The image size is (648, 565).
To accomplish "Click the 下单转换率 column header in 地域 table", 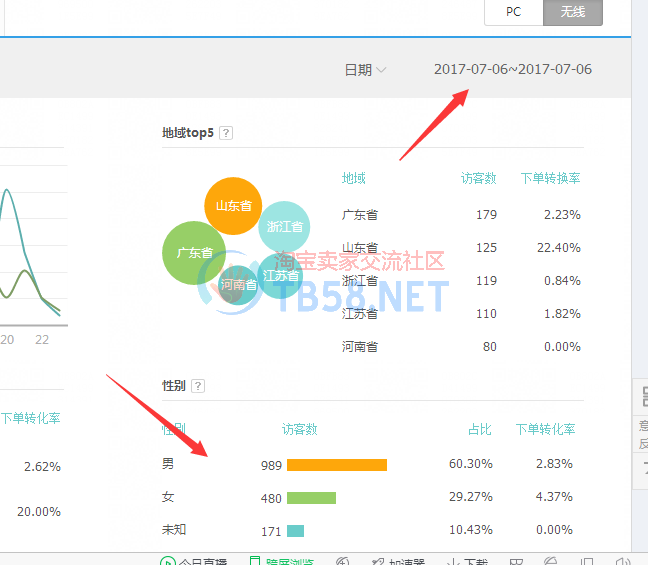I will tap(550, 178).
